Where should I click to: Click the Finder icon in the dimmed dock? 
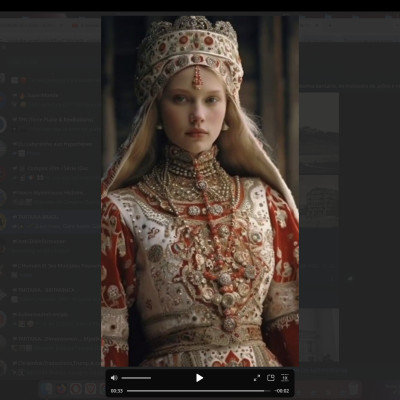pyautogui.click(x=46, y=389)
